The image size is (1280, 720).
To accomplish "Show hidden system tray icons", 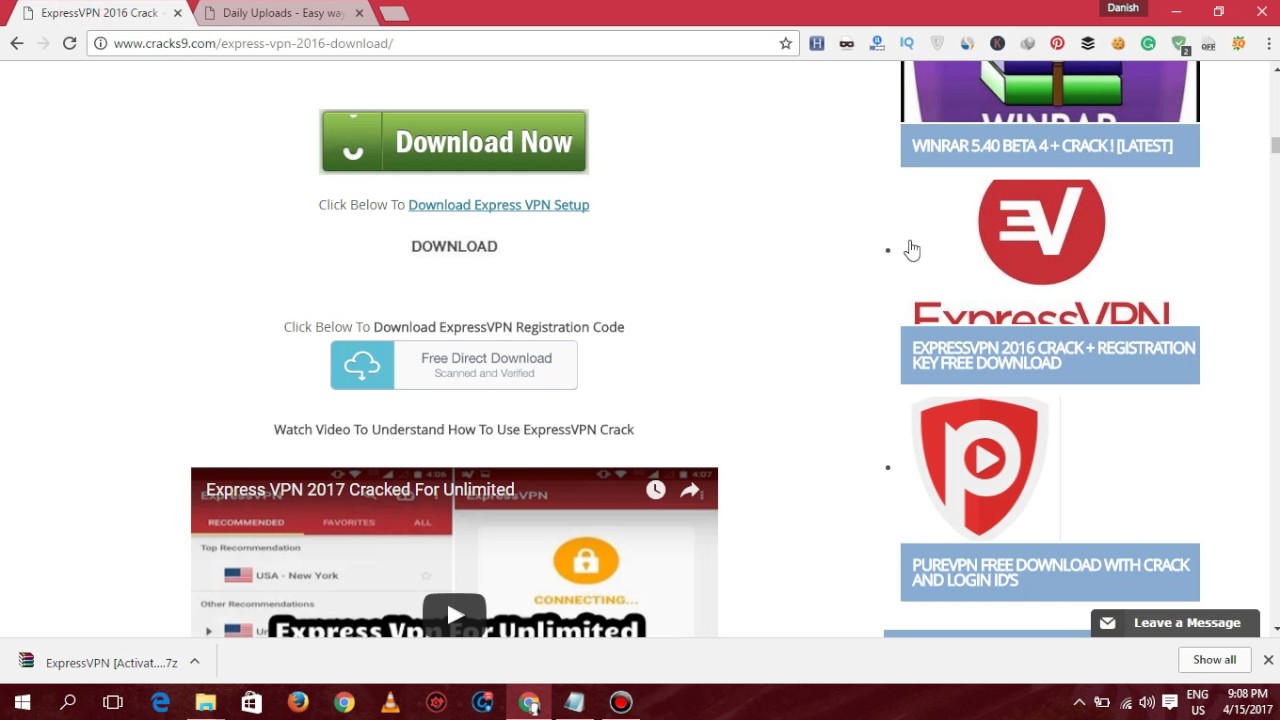I will 1079,702.
